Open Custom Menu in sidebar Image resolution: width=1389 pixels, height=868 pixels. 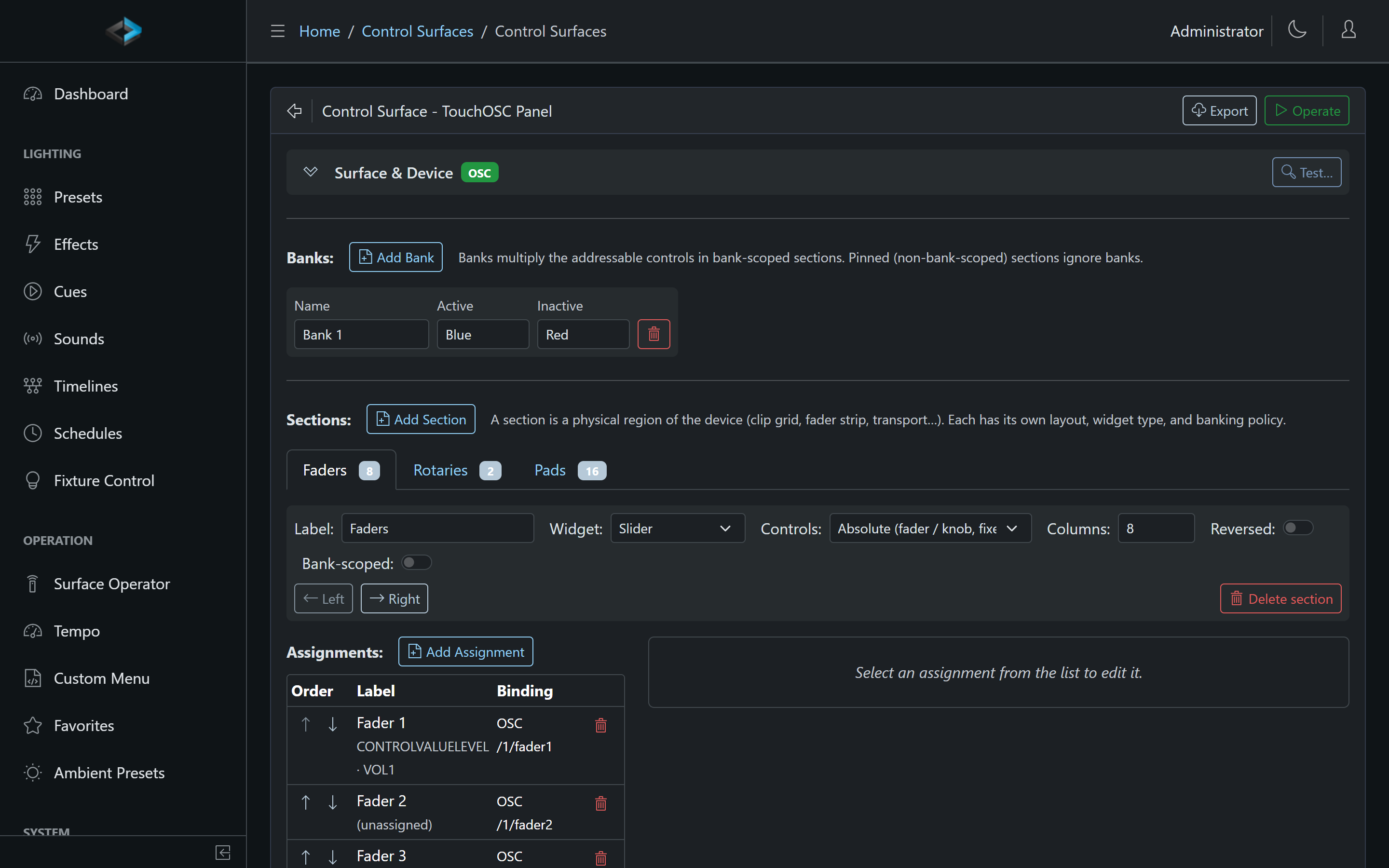click(123, 678)
